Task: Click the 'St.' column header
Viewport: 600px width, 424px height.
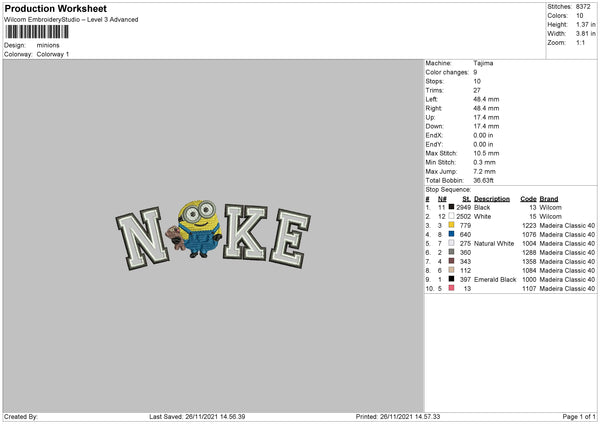Action: click(x=466, y=199)
